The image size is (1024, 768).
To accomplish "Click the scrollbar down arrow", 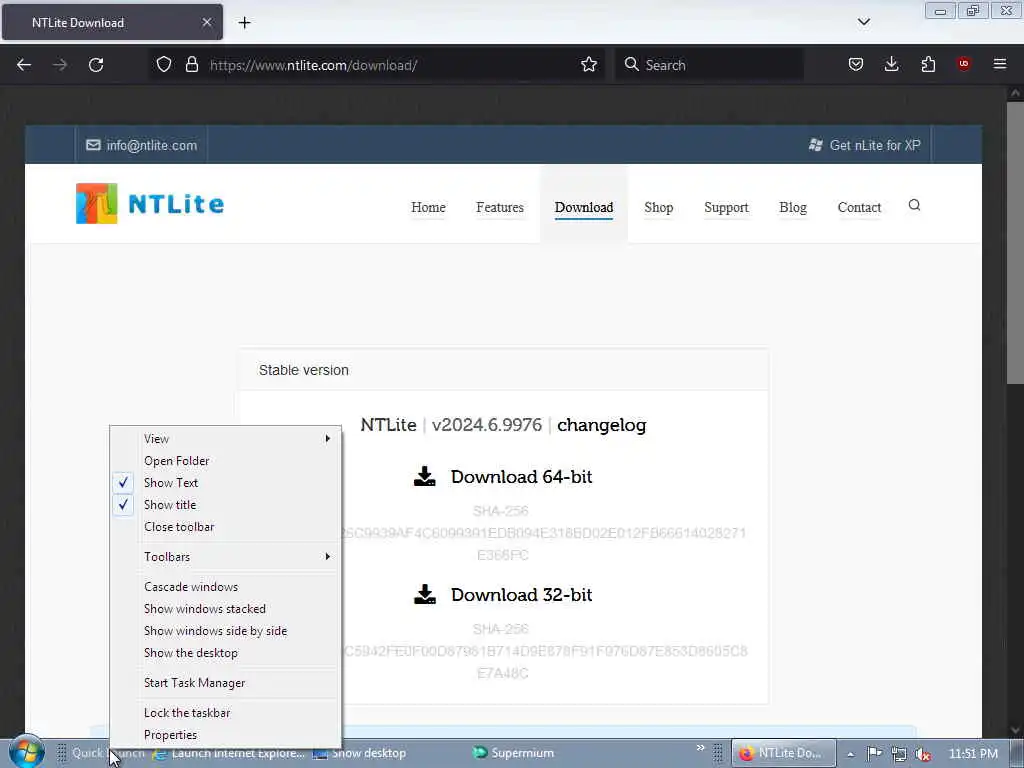I will point(1015,729).
